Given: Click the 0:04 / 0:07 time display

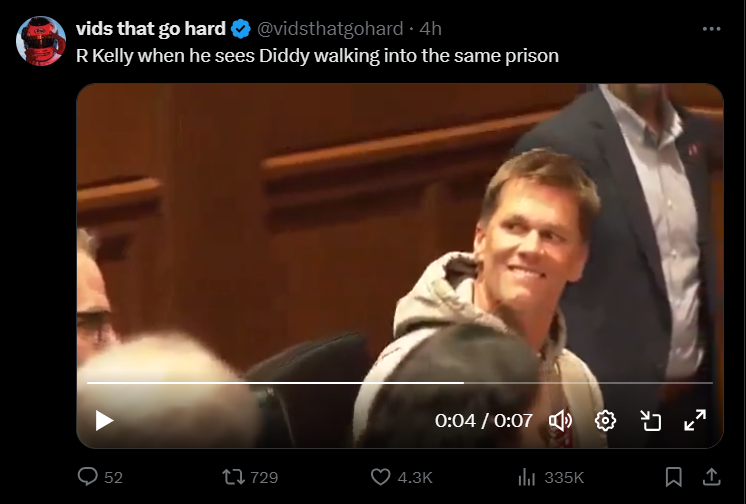Looking at the screenshot, I should point(484,421).
